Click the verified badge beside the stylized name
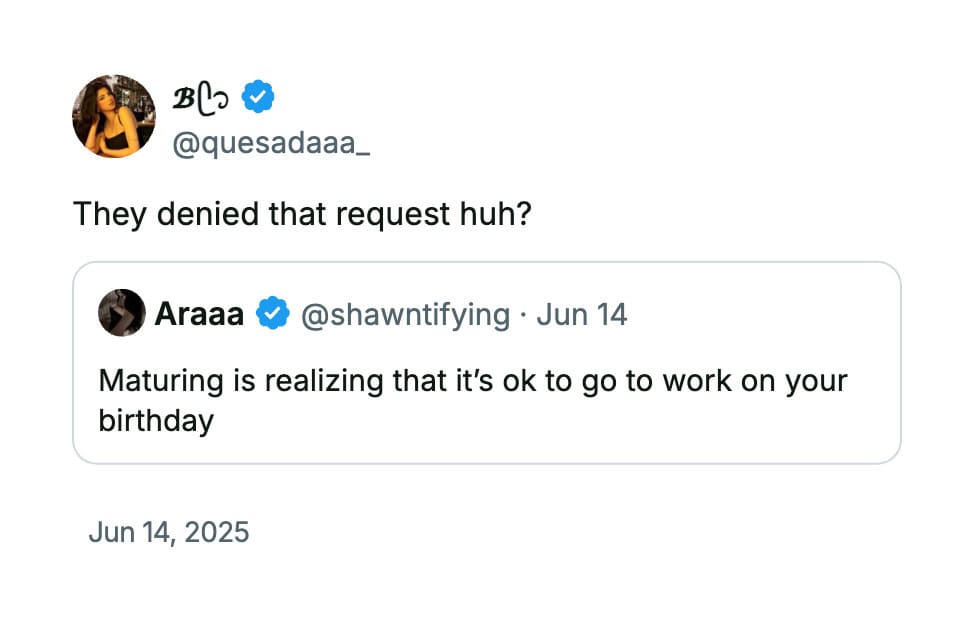Image resolution: width=970 pixels, height=624 pixels. pos(257,96)
